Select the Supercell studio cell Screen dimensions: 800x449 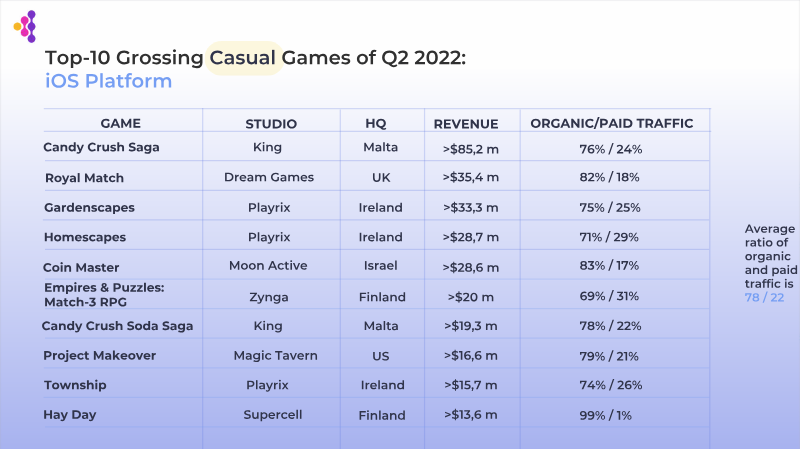272,415
